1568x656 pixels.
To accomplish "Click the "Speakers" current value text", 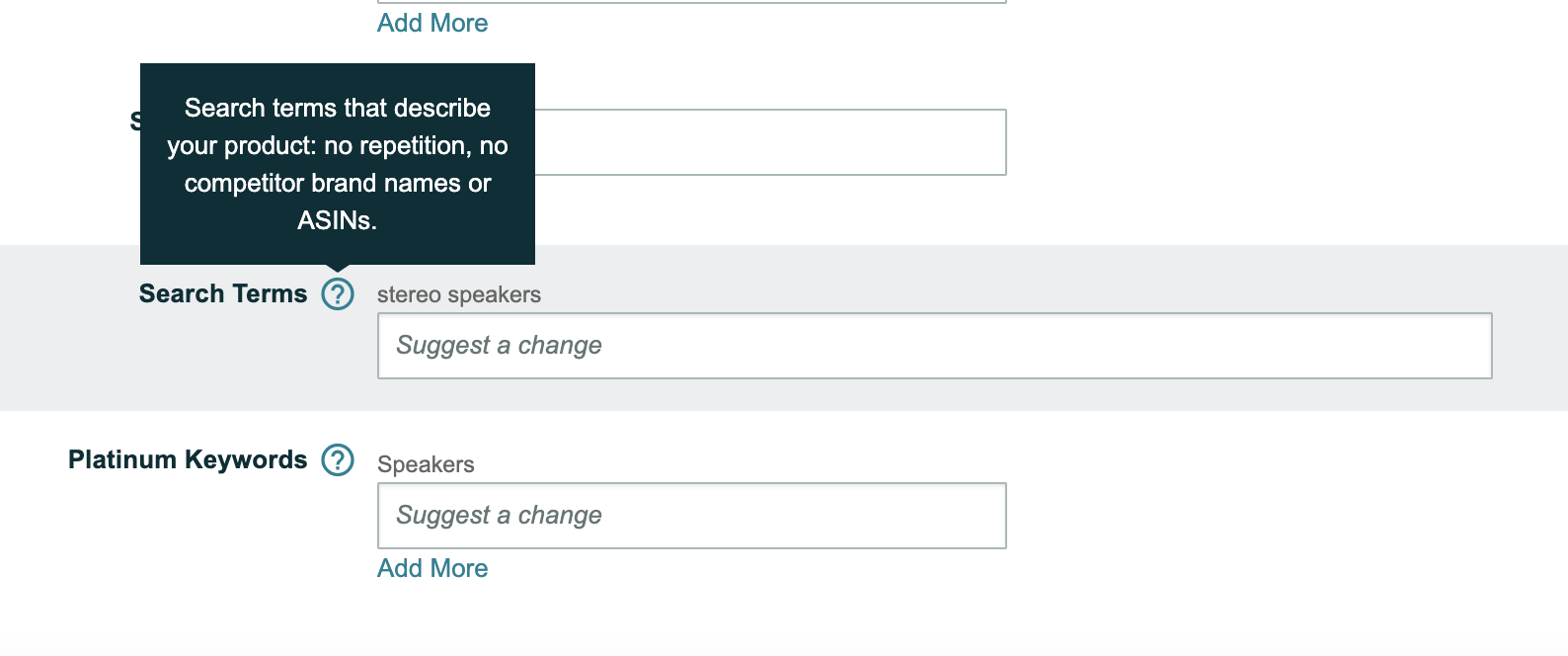I will 426,465.
